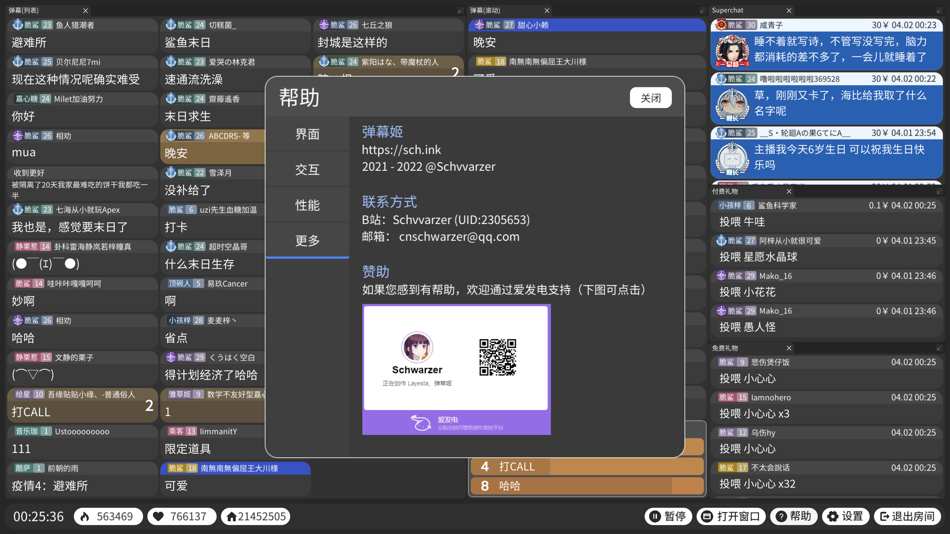Maximize the 付费礼物 panel

pyautogui.click(x=939, y=192)
